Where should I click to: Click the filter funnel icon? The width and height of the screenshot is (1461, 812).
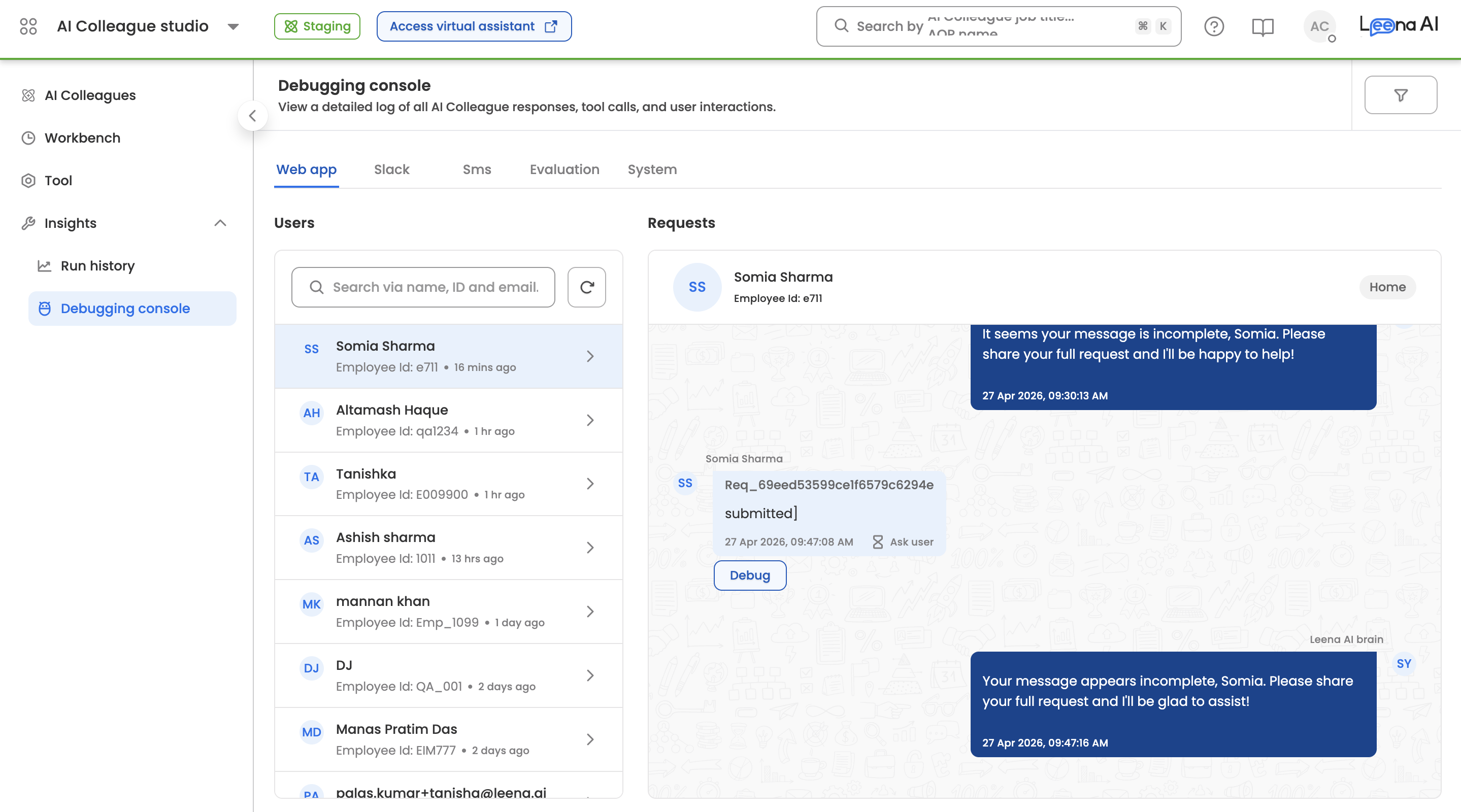1400,95
